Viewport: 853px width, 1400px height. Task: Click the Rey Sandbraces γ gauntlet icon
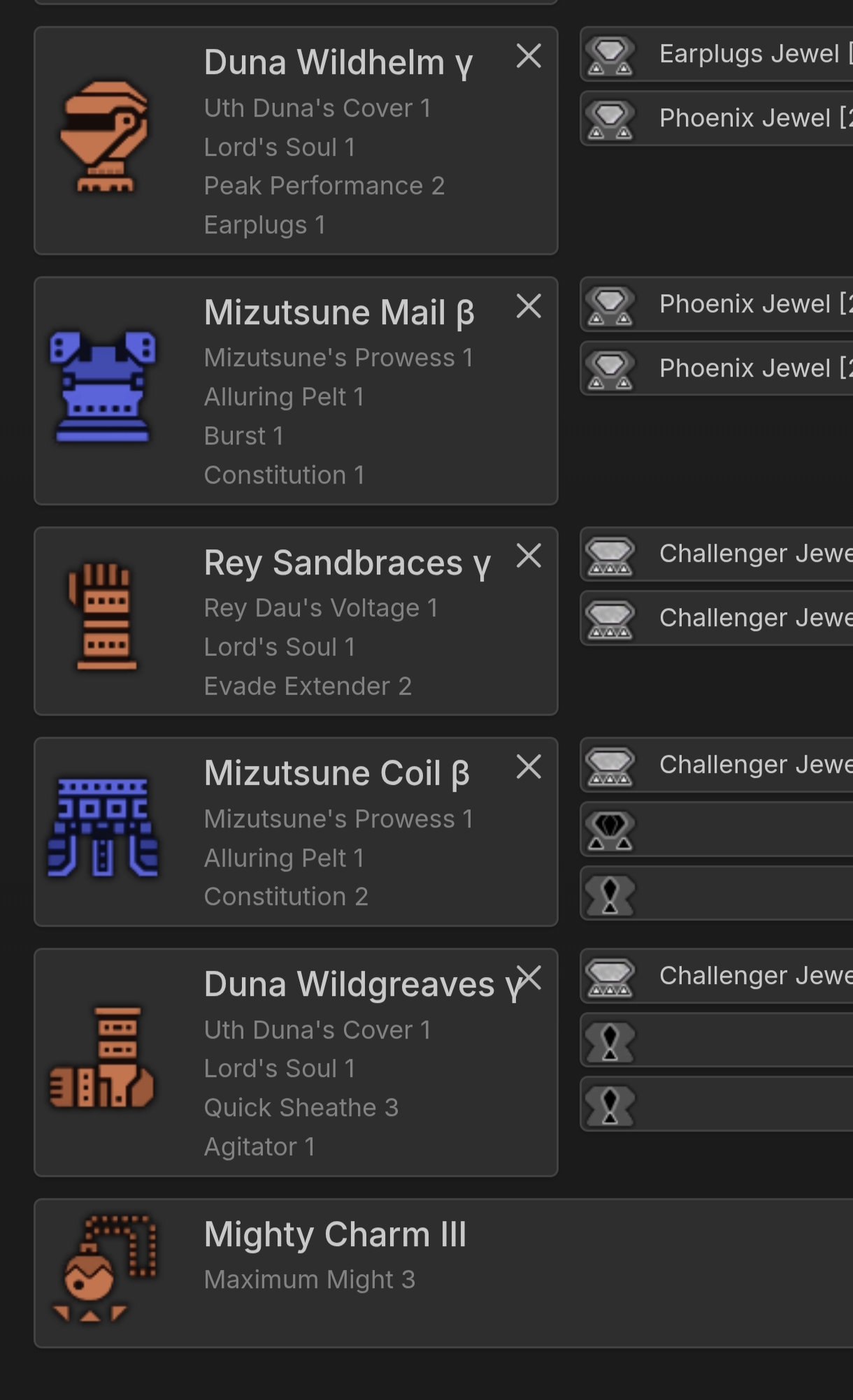(103, 616)
